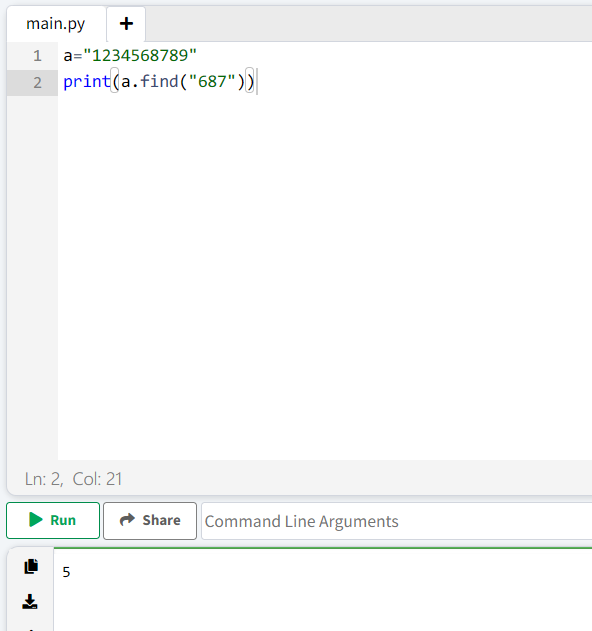Click the print keyword on line 2
The height and width of the screenshot is (631, 592).
point(87,82)
